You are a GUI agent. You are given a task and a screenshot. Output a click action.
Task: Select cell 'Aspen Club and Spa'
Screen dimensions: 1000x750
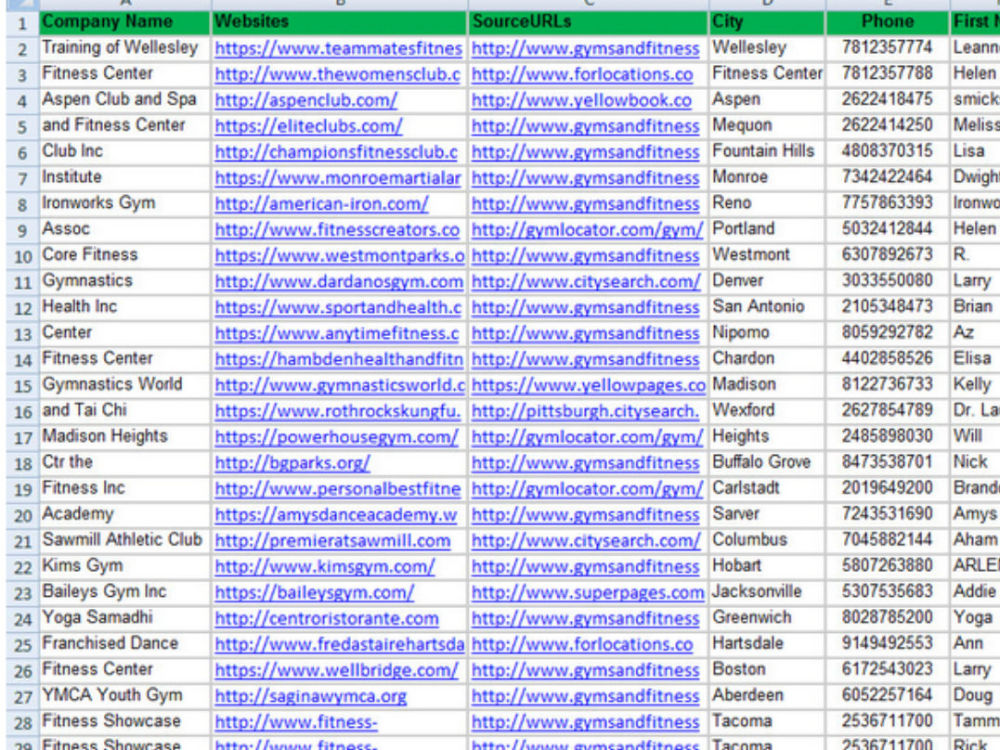click(x=125, y=99)
